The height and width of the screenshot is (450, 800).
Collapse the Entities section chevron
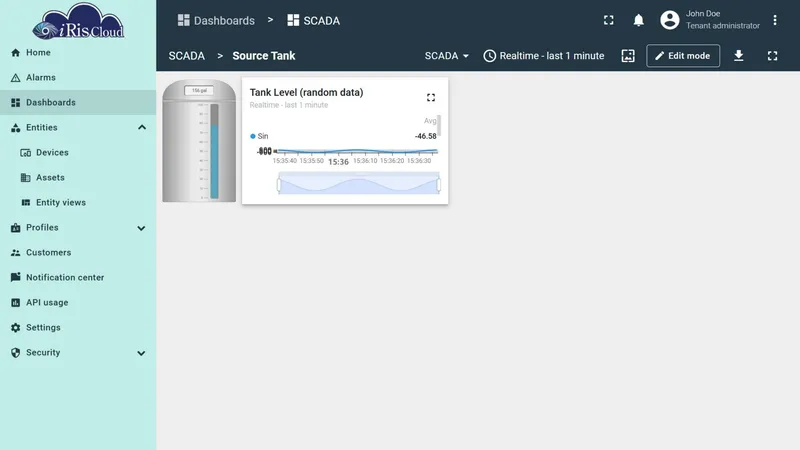pos(142,128)
